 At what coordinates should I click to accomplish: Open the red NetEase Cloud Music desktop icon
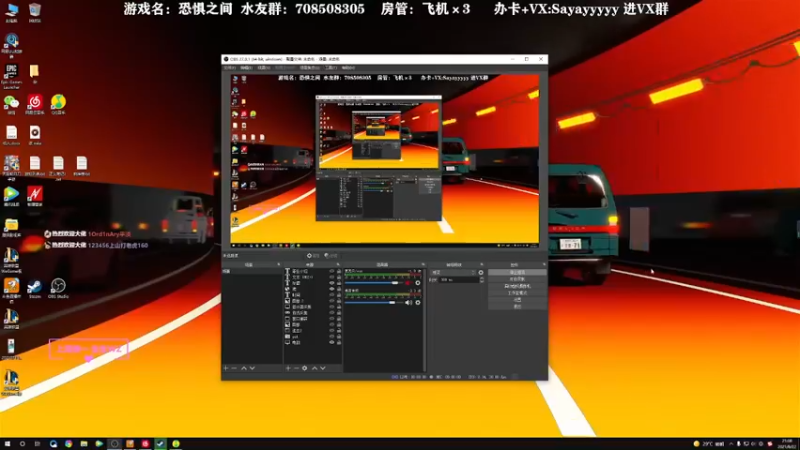(x=35, y=105)
